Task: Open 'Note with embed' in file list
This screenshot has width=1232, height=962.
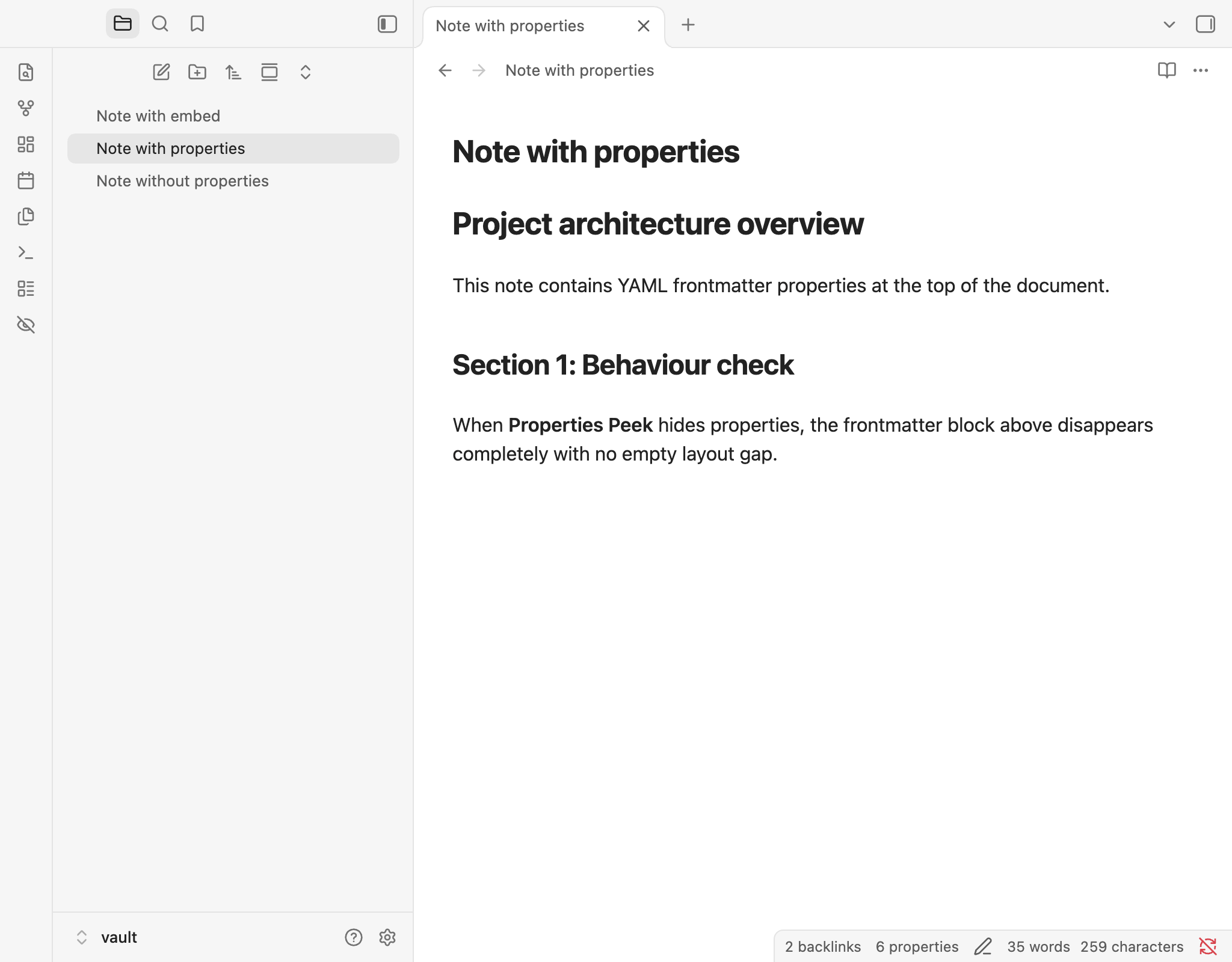Action: tap(233, 116)
